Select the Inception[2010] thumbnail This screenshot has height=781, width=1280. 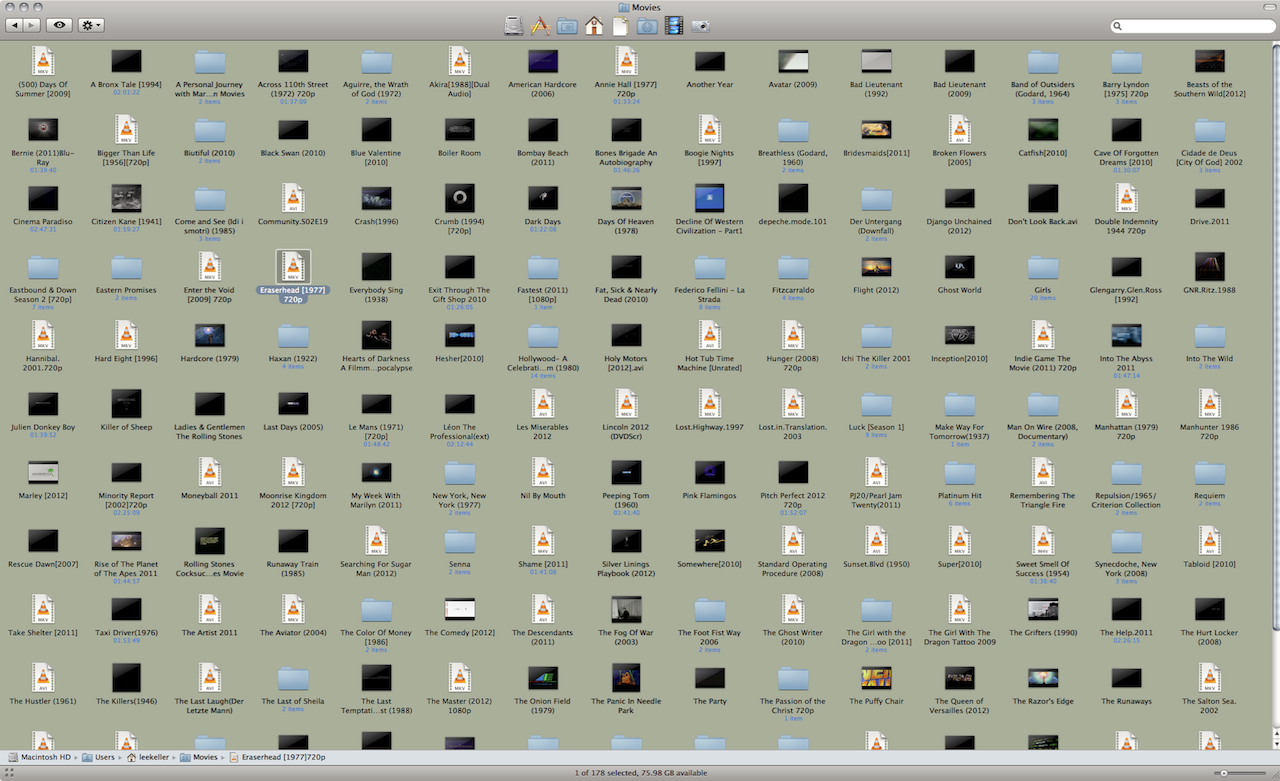[959, 335]
